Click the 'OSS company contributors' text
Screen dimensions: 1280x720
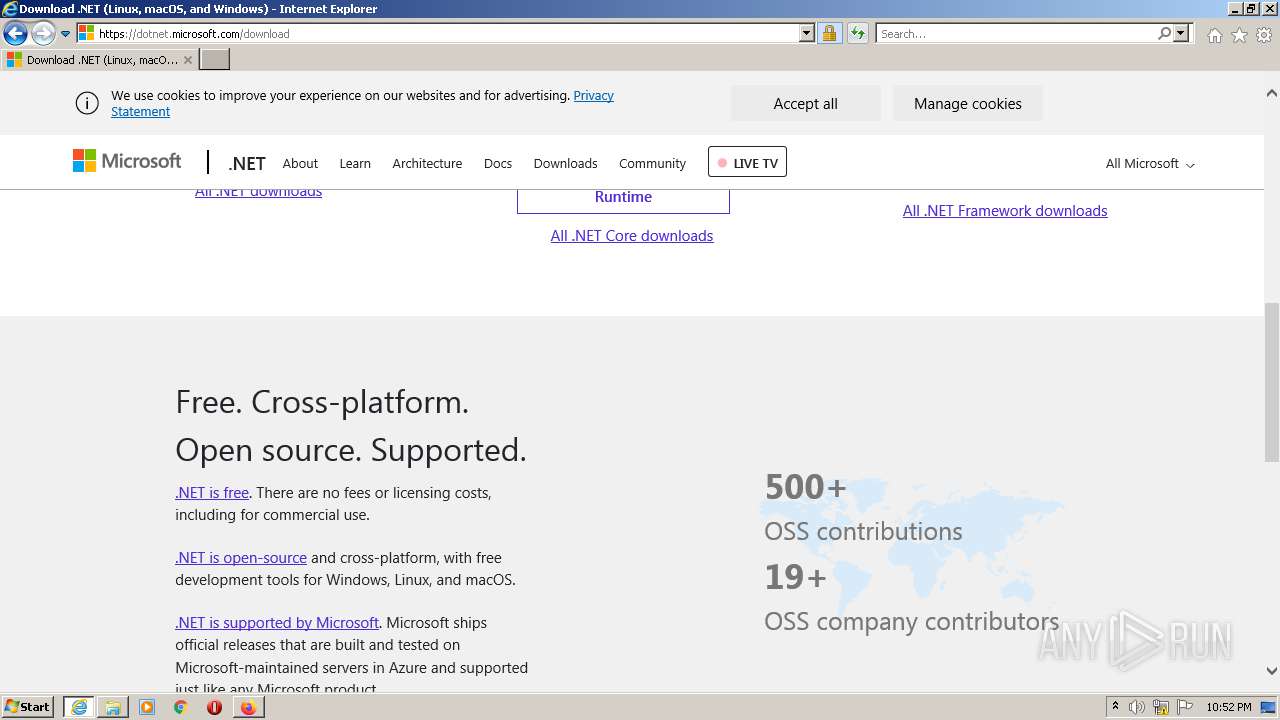911,621
